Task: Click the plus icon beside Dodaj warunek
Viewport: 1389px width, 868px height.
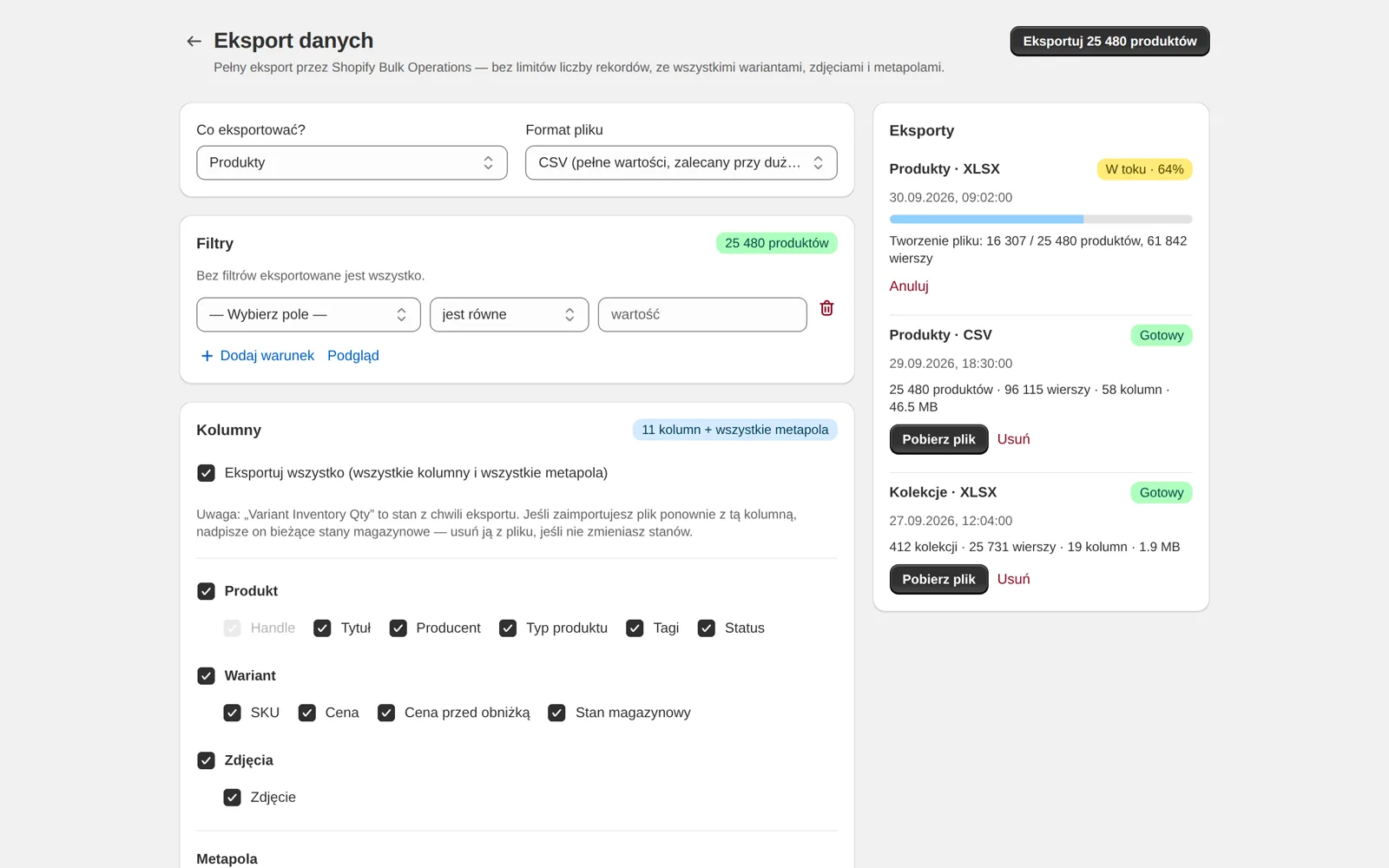Action: point(207,356)
